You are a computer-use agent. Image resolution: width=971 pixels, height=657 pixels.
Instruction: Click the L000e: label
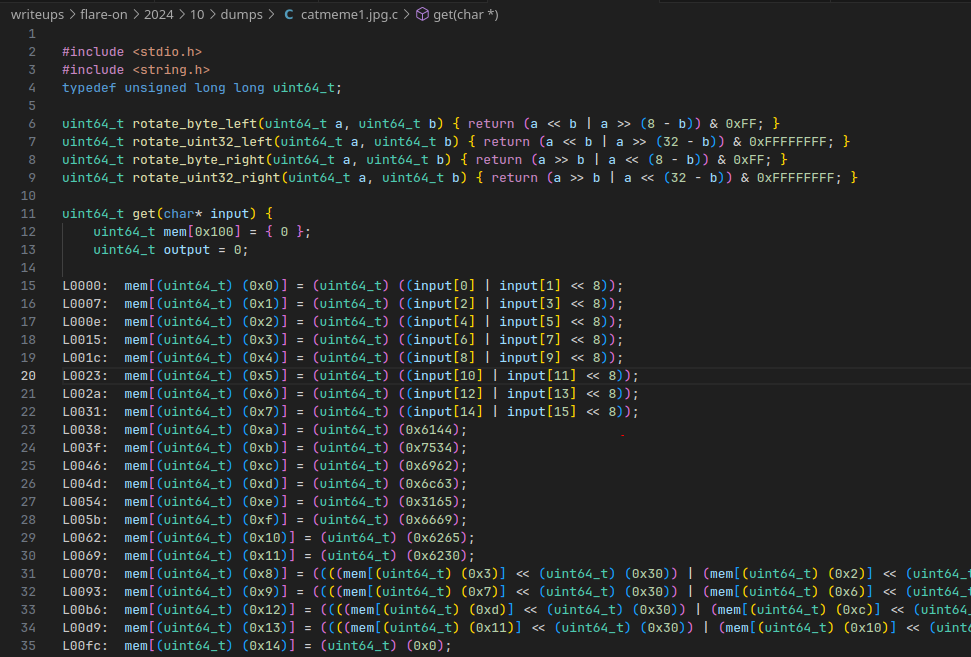(x=85, y=321)
